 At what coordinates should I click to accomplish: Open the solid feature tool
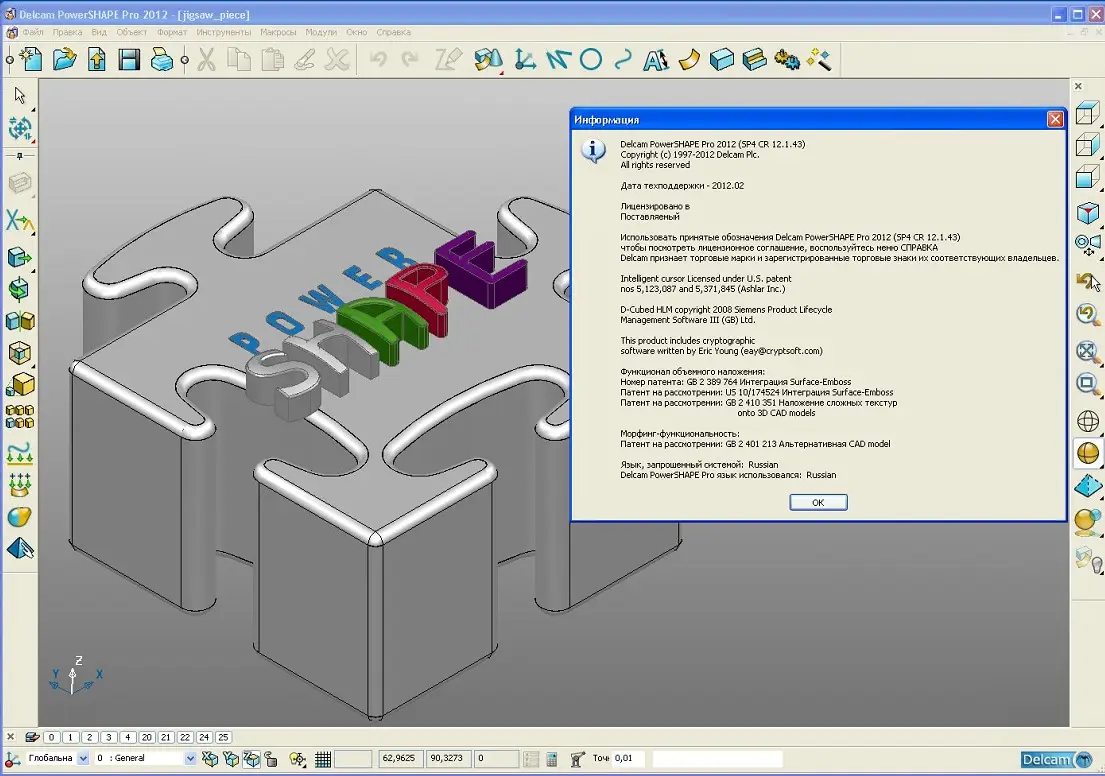(754, 59)
